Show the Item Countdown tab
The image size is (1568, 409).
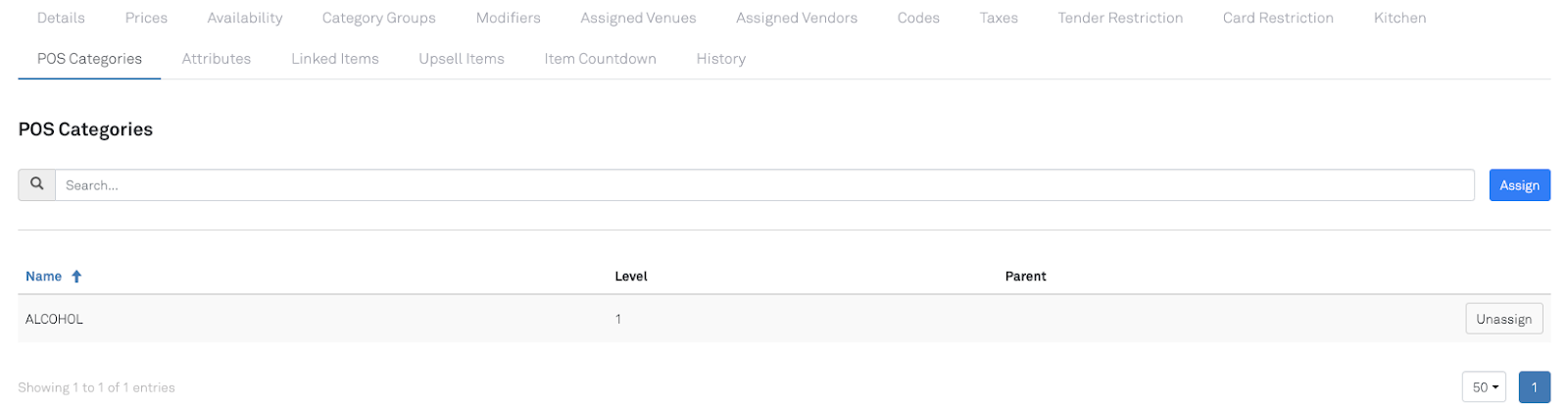(x=600, y=59)
